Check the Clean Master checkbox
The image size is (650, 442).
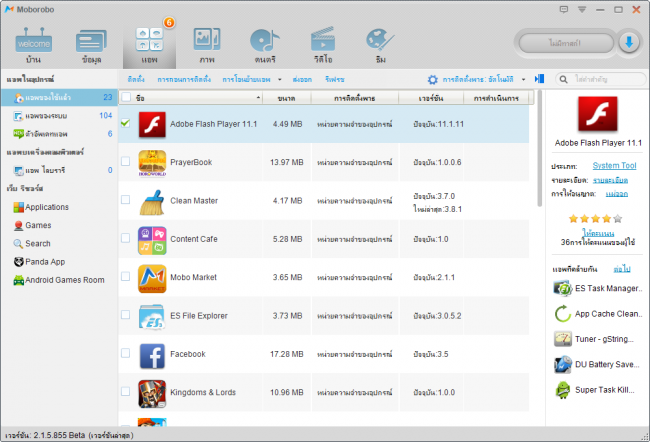click(x=126, y=199)
